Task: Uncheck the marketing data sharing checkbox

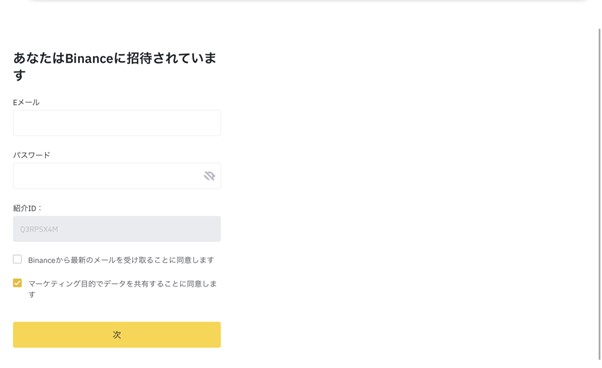Action: [17, 283]
